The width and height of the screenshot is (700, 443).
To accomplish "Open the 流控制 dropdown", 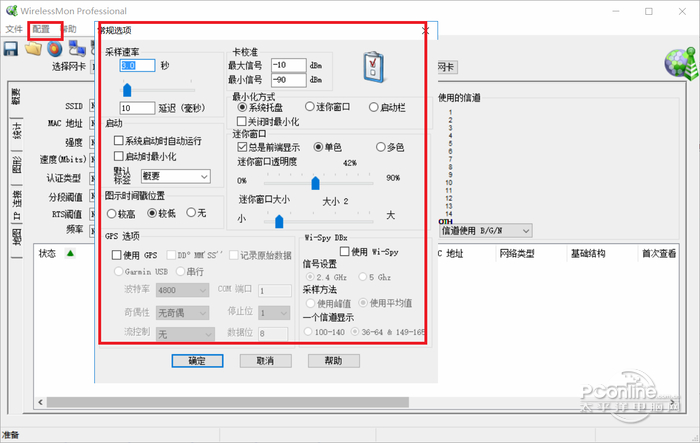I will pos(185,334).
